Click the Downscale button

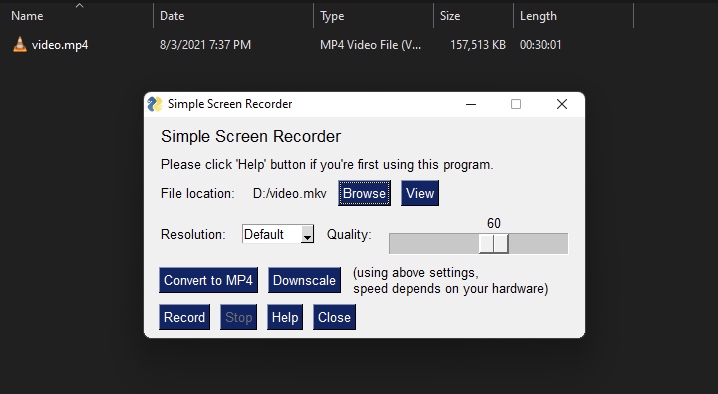(x=305, y=280)
